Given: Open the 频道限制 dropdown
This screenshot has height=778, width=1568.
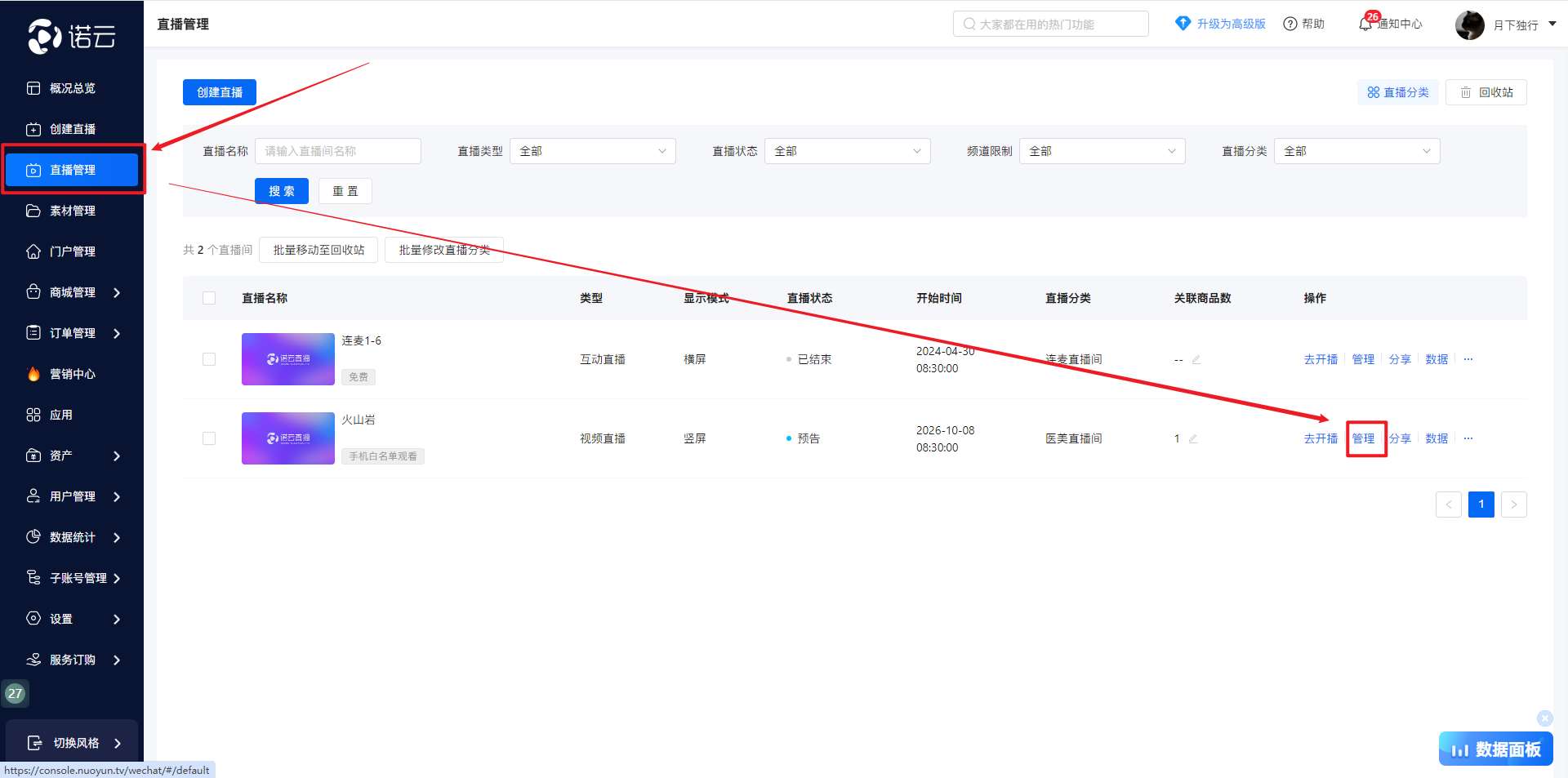Looking at the screenshot, I should pyautogui.click(x=1102, y=151).
